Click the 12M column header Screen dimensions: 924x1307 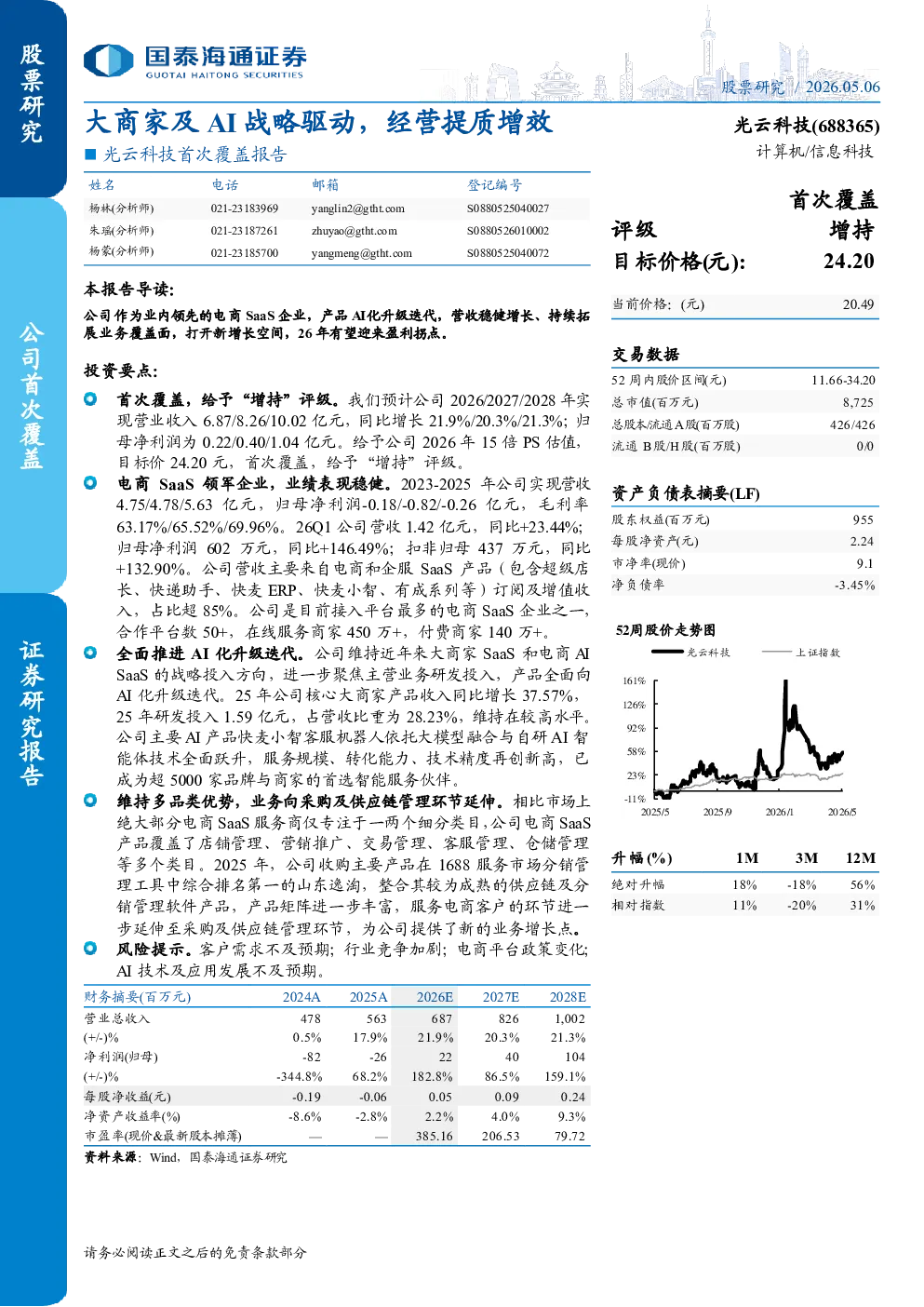[861, 858]
